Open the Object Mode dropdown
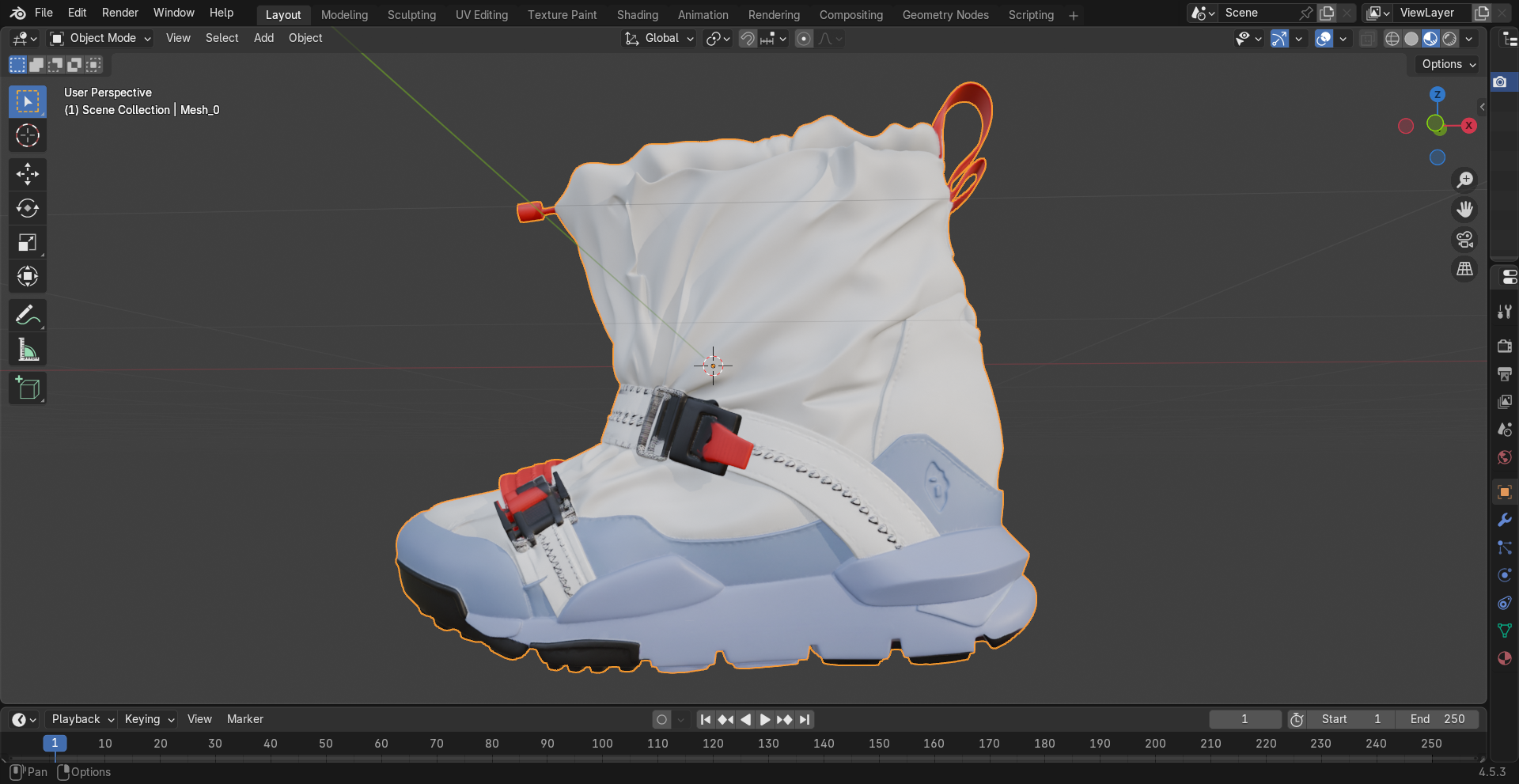Viewport: 1519px width, 784px height. pyautogui.click(x=100, y=38)
